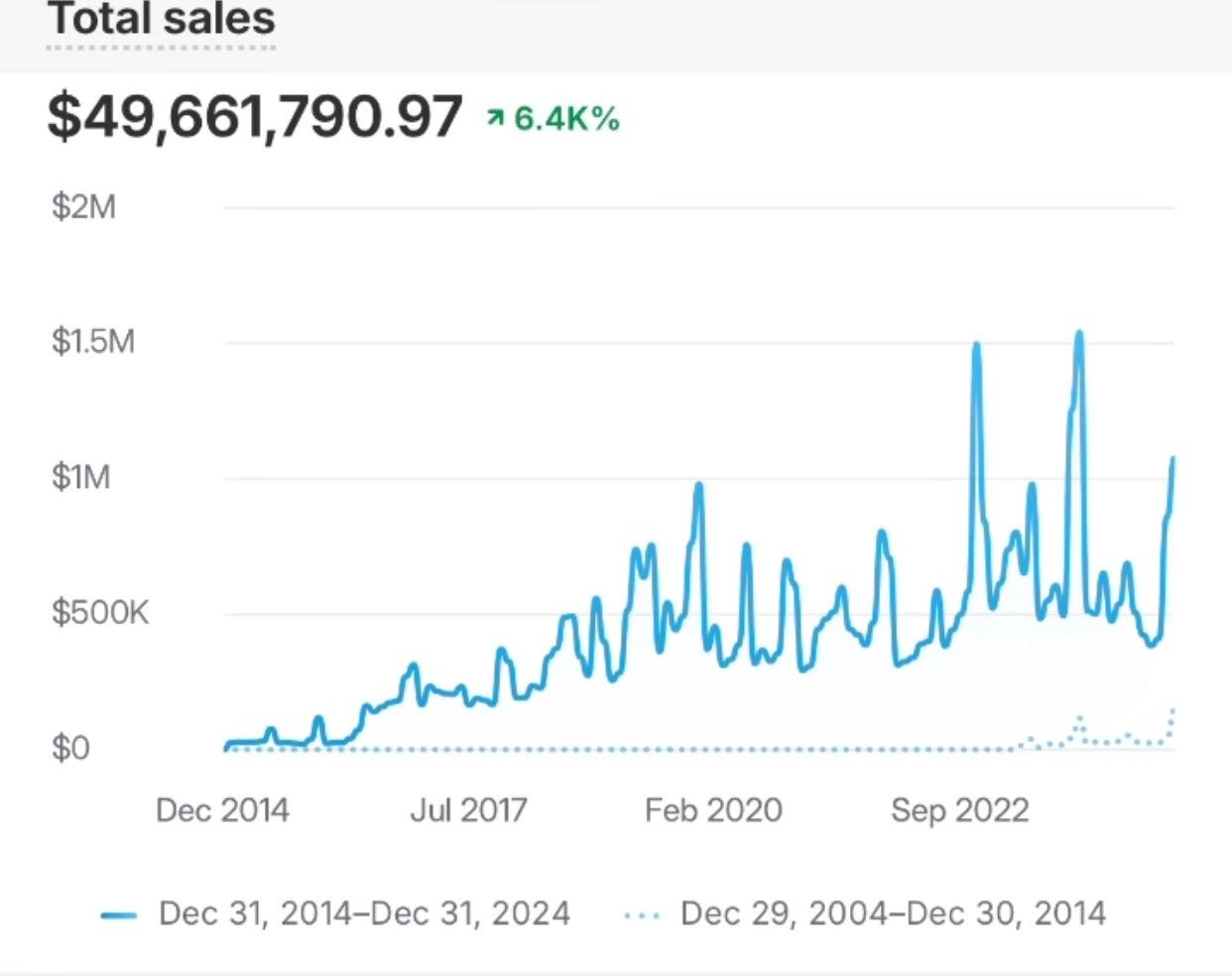Click the $1M y-axis label
The image size is (1232, 976).
pos(80,477)
